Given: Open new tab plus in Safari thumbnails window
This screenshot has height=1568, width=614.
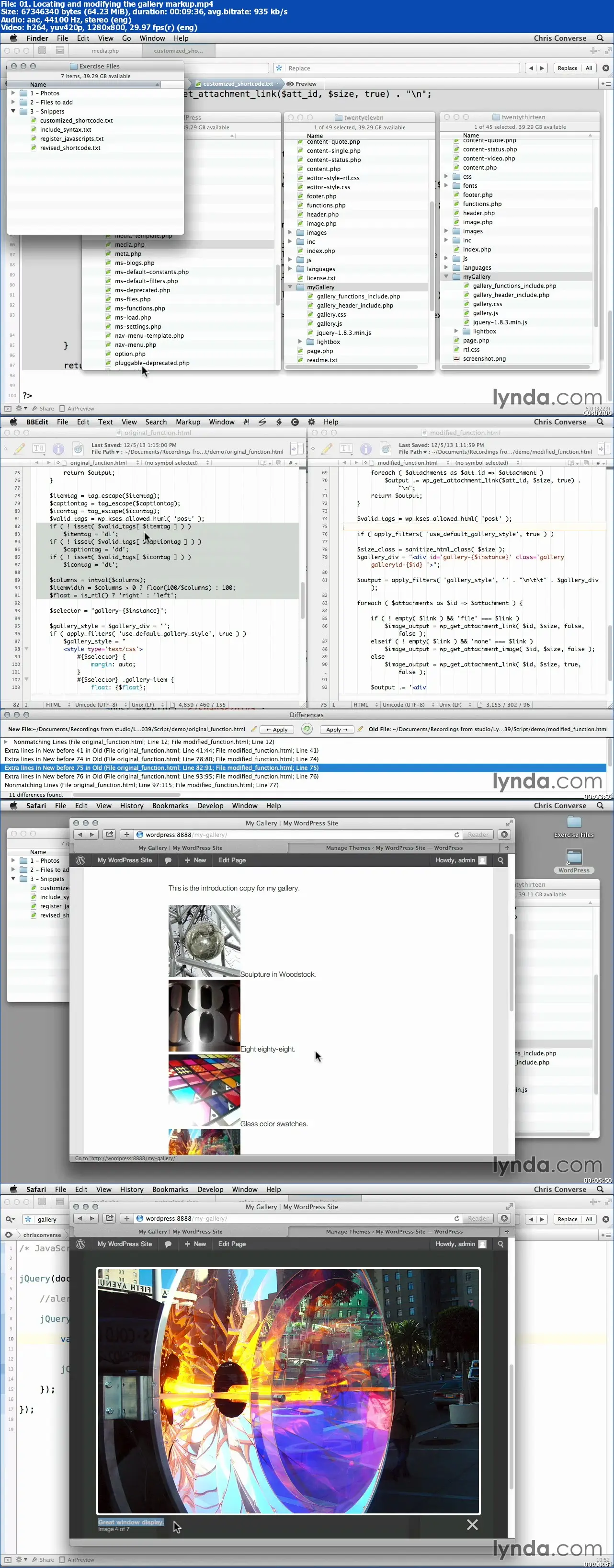Looking at the screenshot, I should click(x=507, y=847).
